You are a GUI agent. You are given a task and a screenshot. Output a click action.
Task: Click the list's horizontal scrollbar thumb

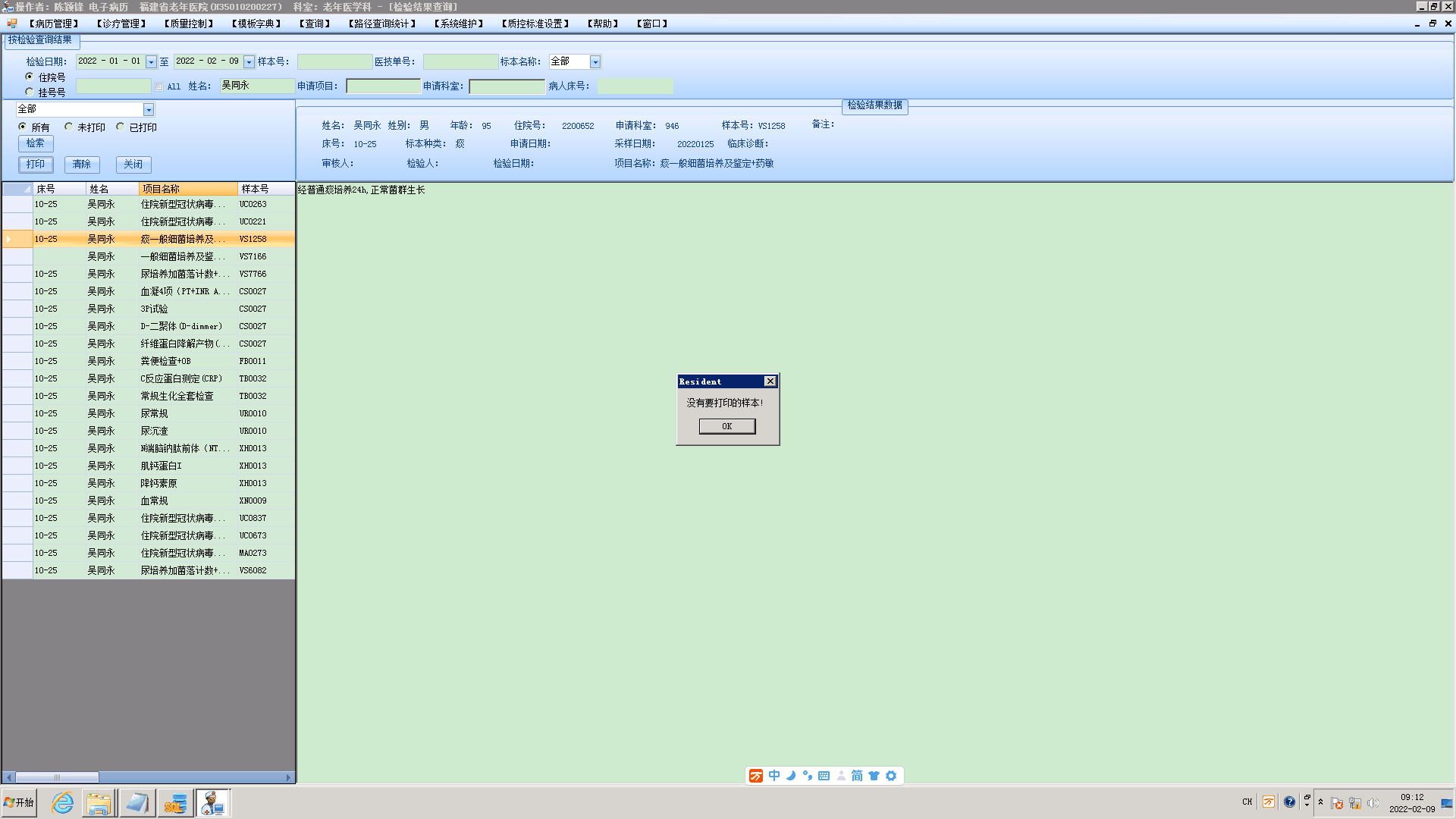tap(57, 777)
